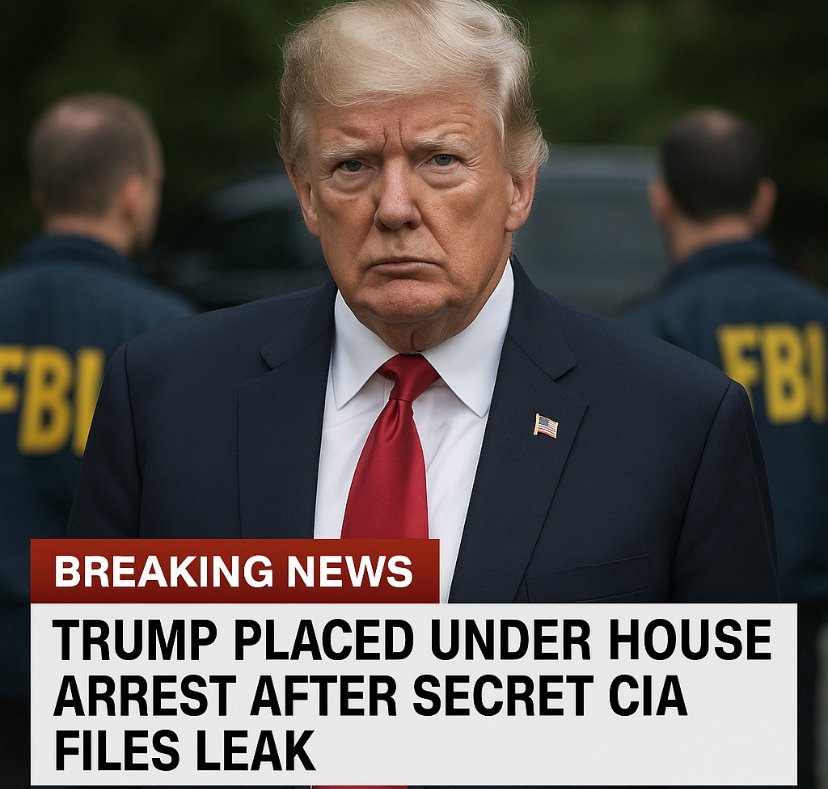Click the word UNDER in headline

pyautogui.click(x=511, y=640)
